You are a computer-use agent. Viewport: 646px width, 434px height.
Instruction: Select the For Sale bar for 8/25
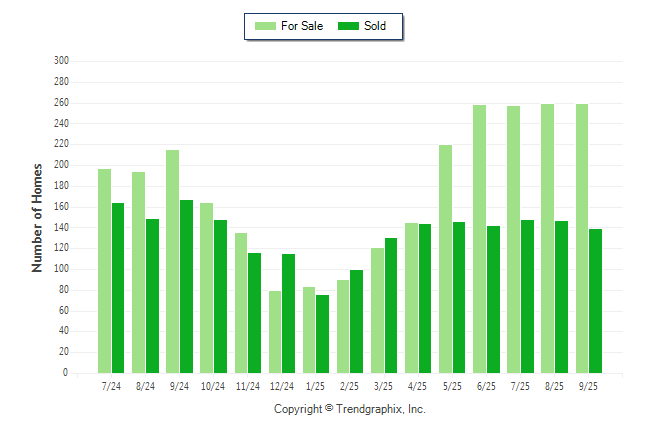pyautogui.click(x=547, y=238)
